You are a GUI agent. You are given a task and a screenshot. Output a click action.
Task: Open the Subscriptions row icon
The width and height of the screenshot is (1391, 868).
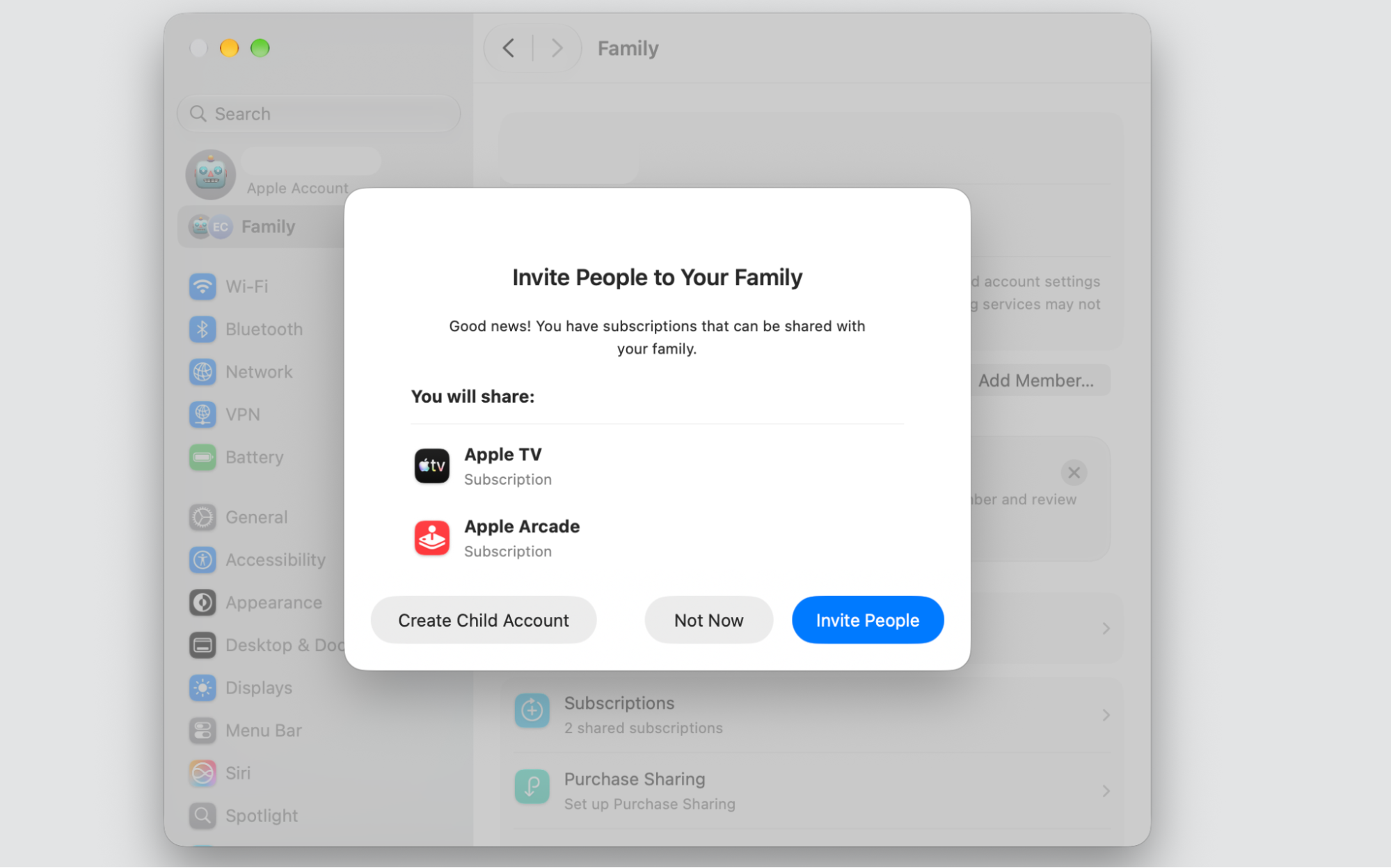click(x=532, y=710)
